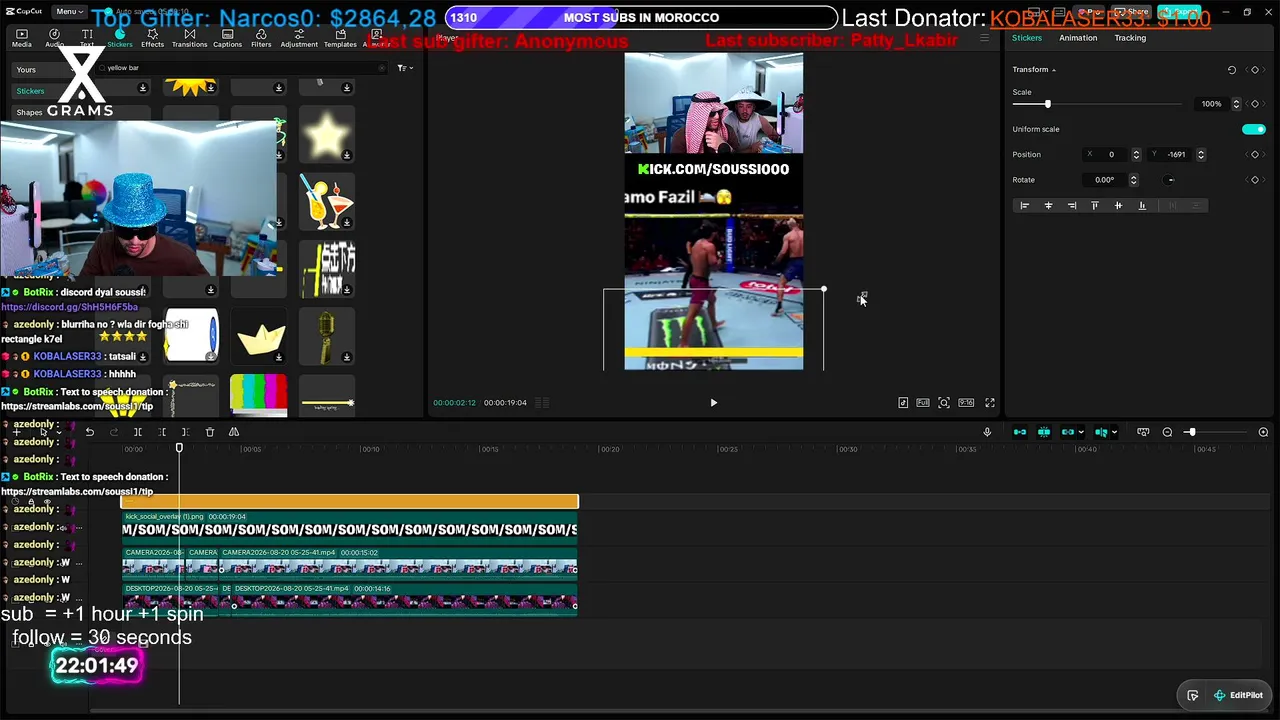Click the Rotate angle field
1280x720 pixels.
(1105, 180)
